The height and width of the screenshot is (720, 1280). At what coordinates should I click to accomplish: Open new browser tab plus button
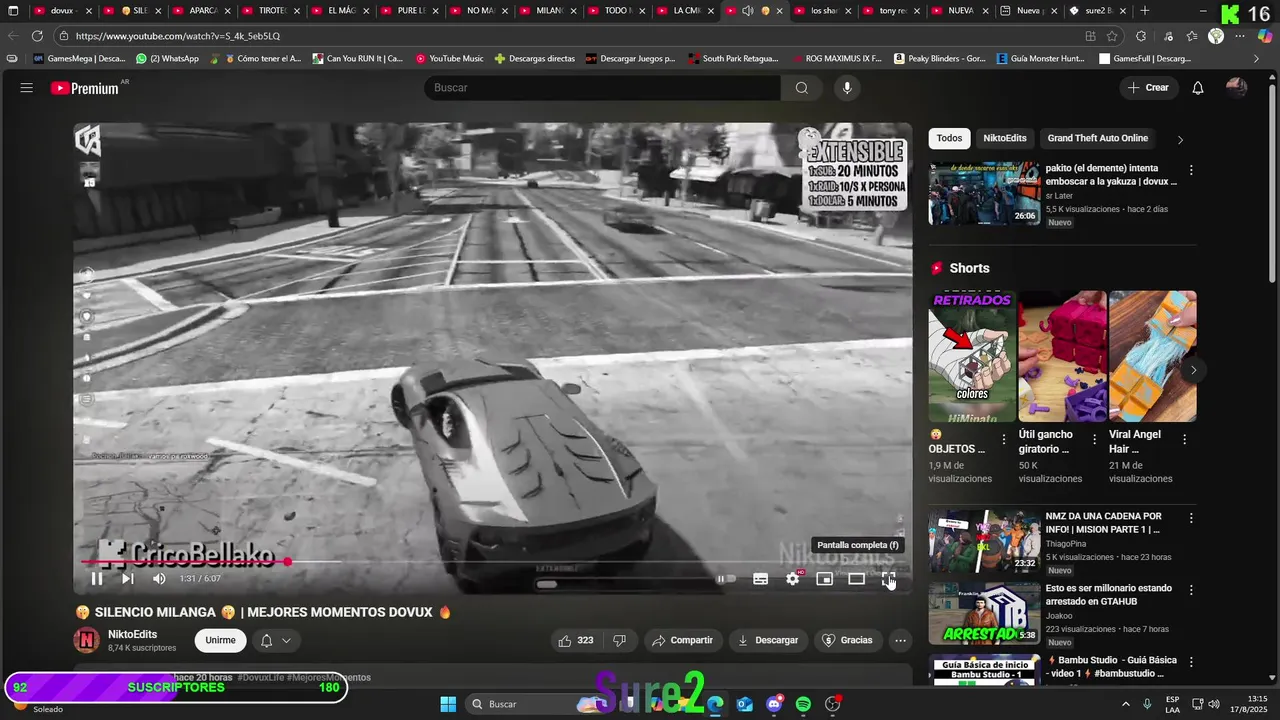pyautogui.click(x=1145, y=11)
